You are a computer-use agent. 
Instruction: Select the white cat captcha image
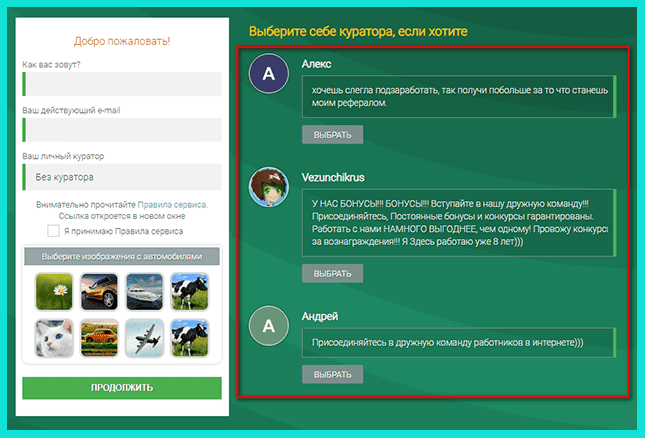(x=53, y=339)
